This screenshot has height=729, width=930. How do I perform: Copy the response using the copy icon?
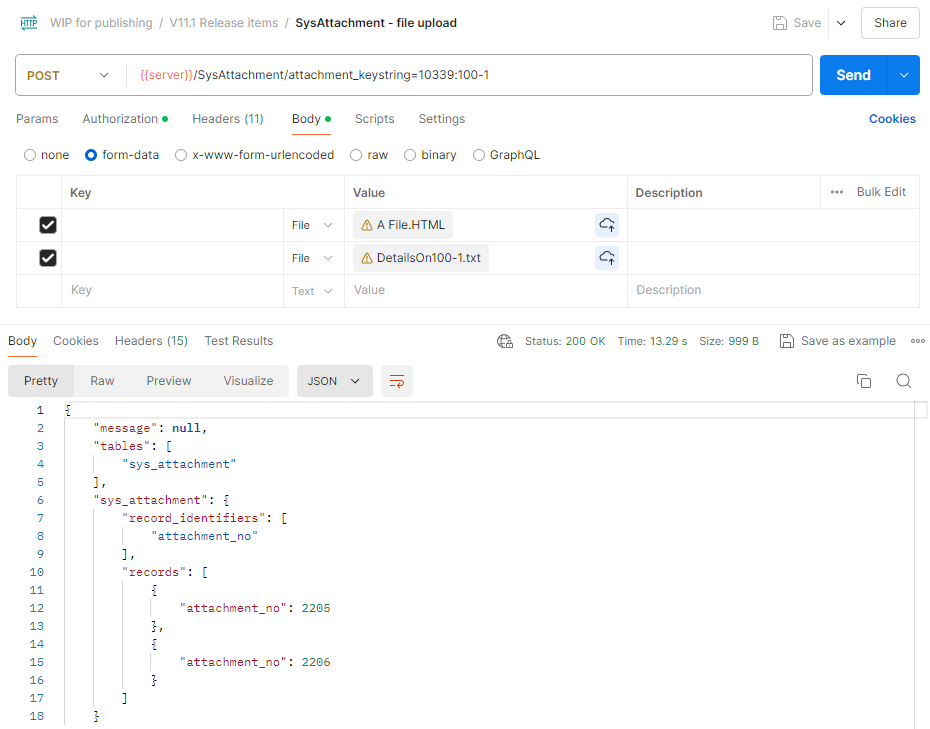coord(864,381)
